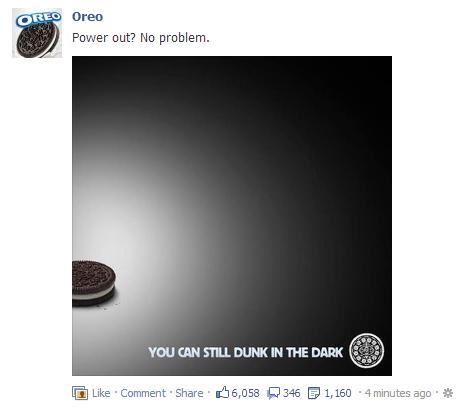View the 346 comments count
The height and width of the screenshot is (414, 460).
292,393
